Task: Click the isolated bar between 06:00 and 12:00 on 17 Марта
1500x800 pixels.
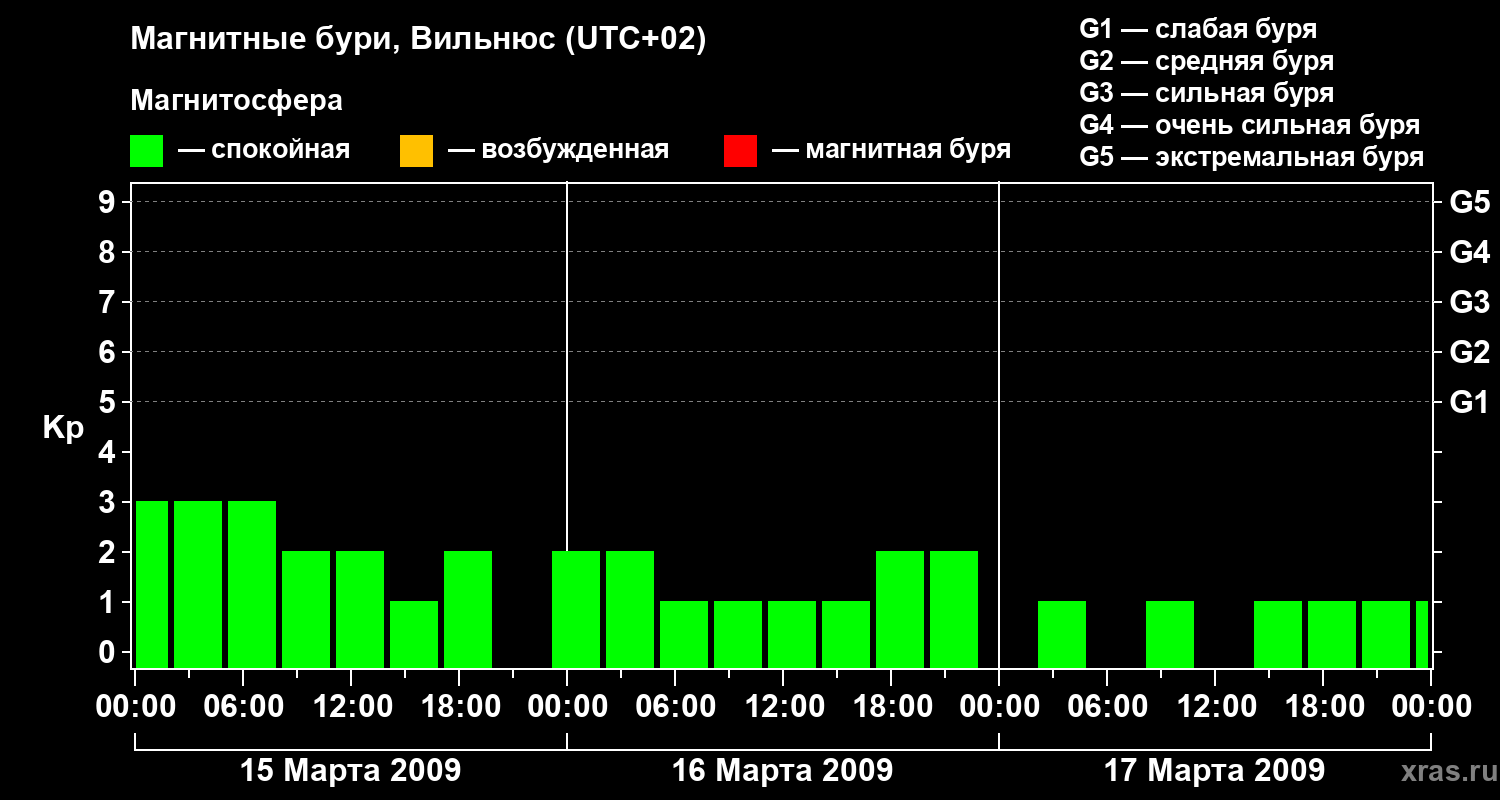Action: click(x=1170, y=634)
